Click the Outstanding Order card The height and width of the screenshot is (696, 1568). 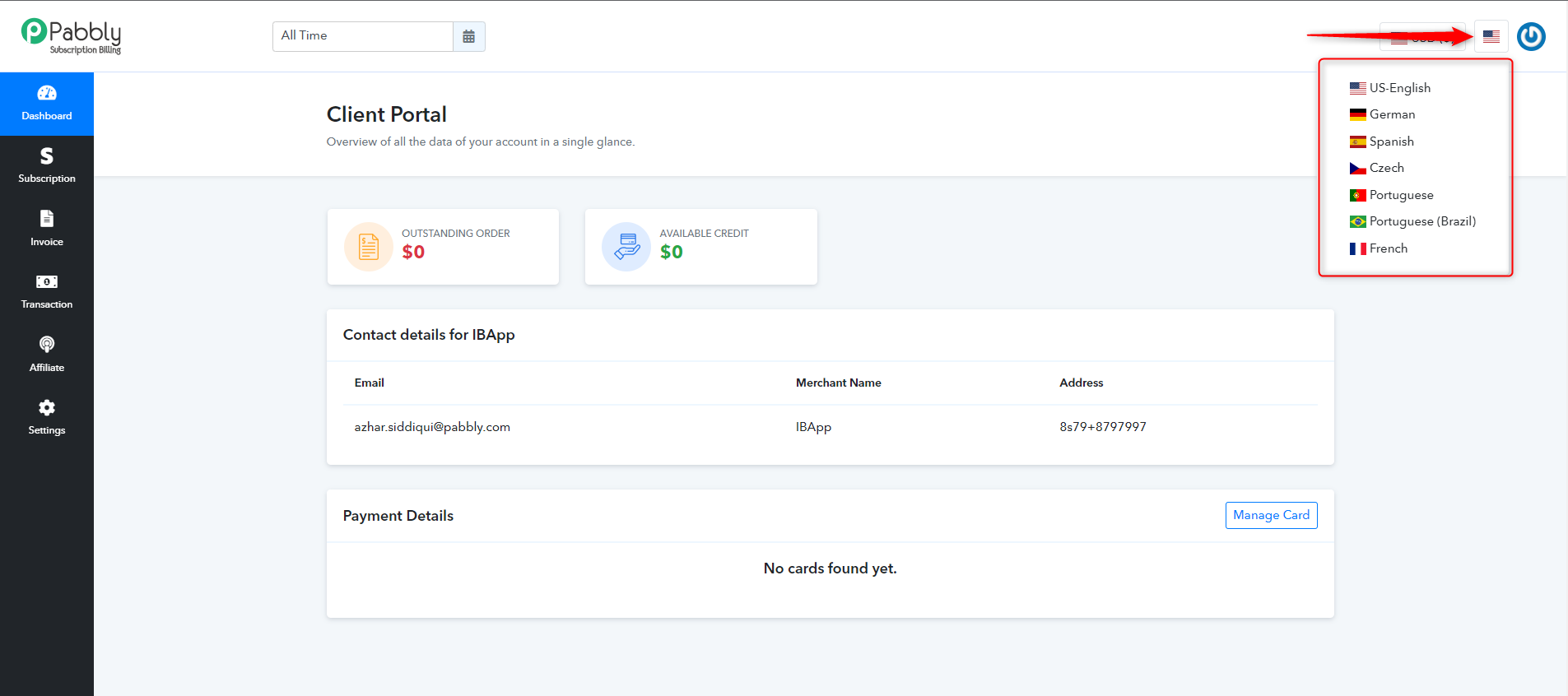click(443, 247)
